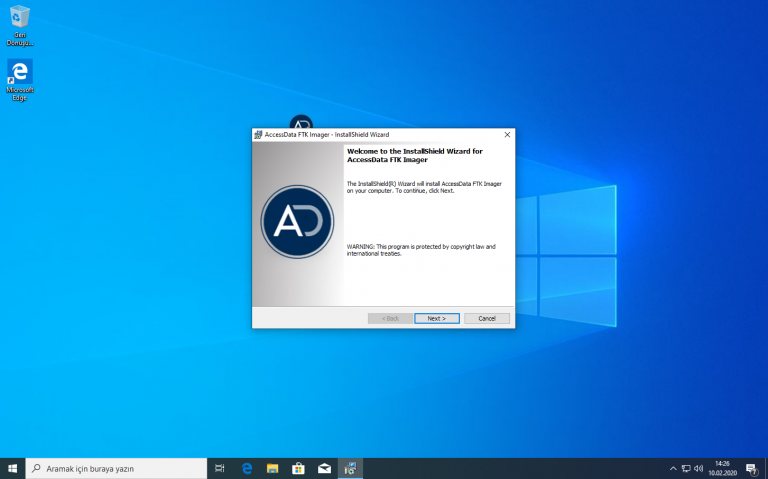
Task: Click Next to continue the installation
Action: 436,318
